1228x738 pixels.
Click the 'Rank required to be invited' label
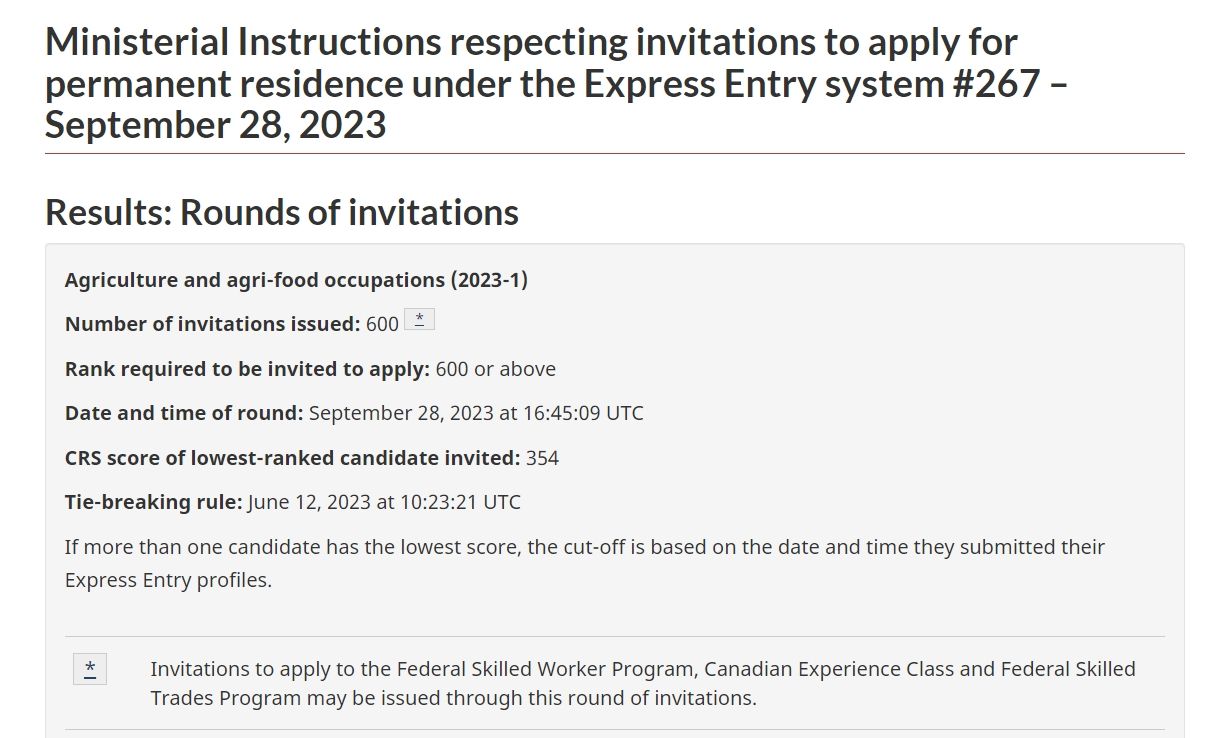coord(247,368)
